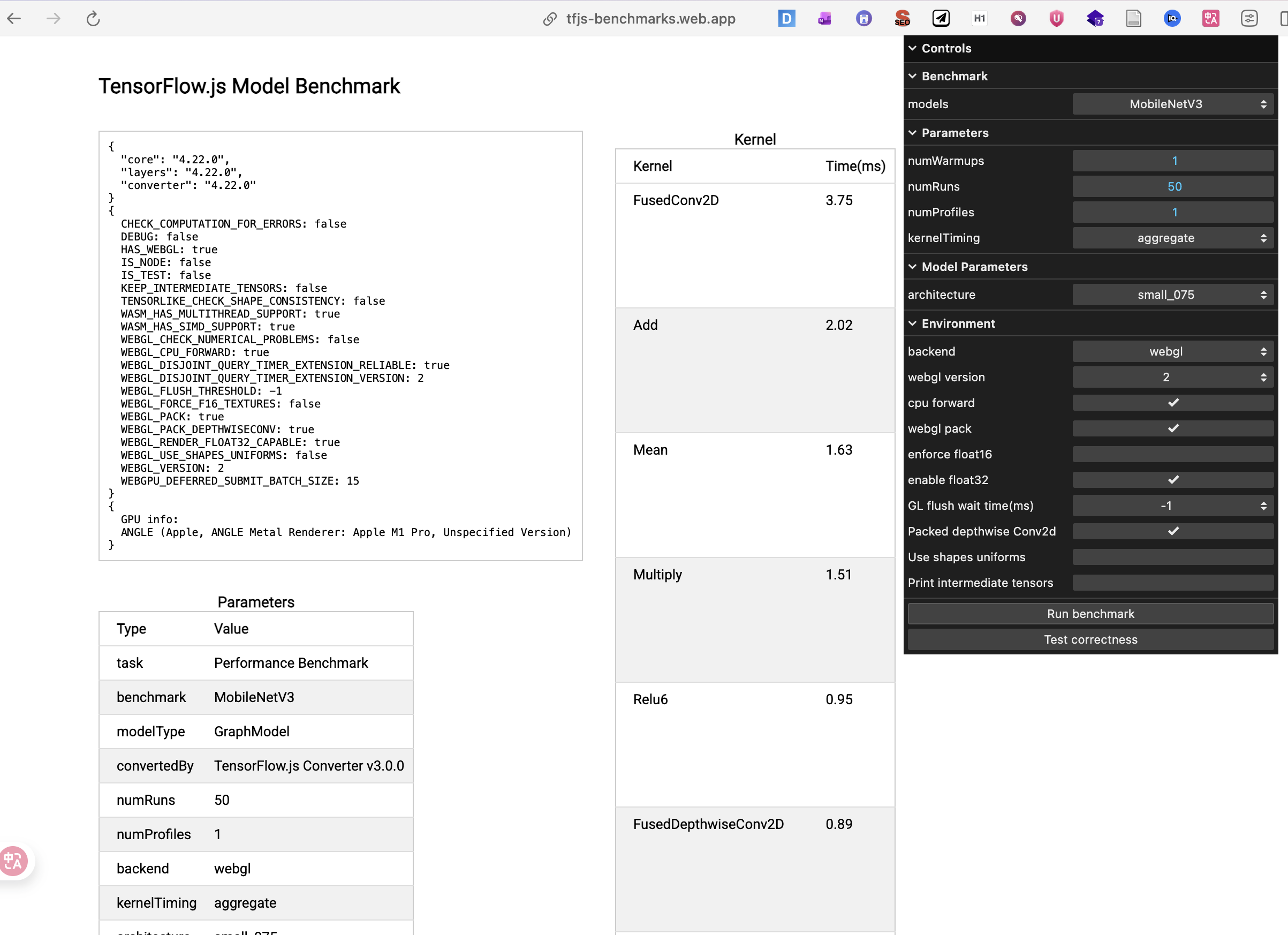Collapse the Model Parameters section
Screen dimensions: 1288x935
974,267
